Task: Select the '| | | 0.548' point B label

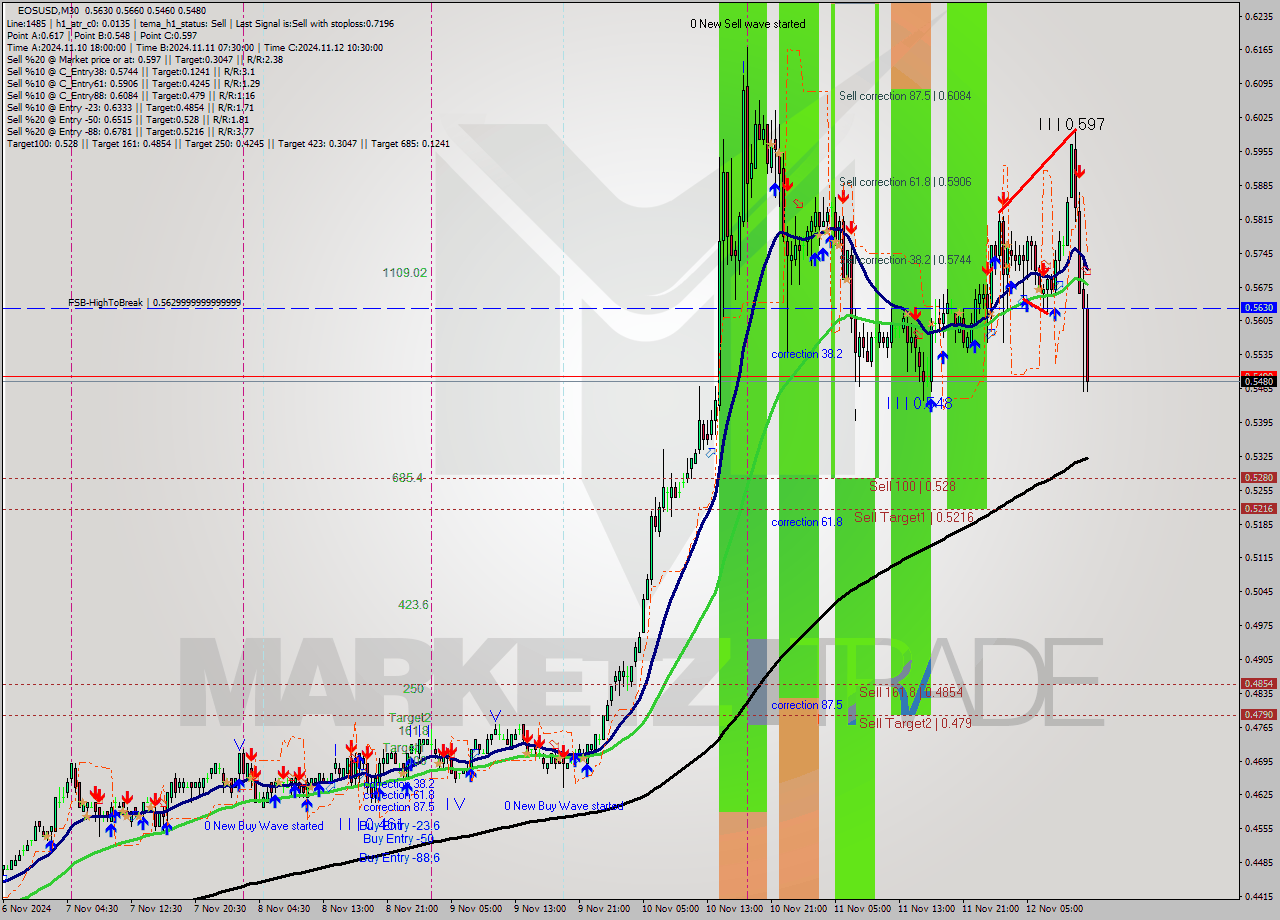Action: click(x=919, y=404)
